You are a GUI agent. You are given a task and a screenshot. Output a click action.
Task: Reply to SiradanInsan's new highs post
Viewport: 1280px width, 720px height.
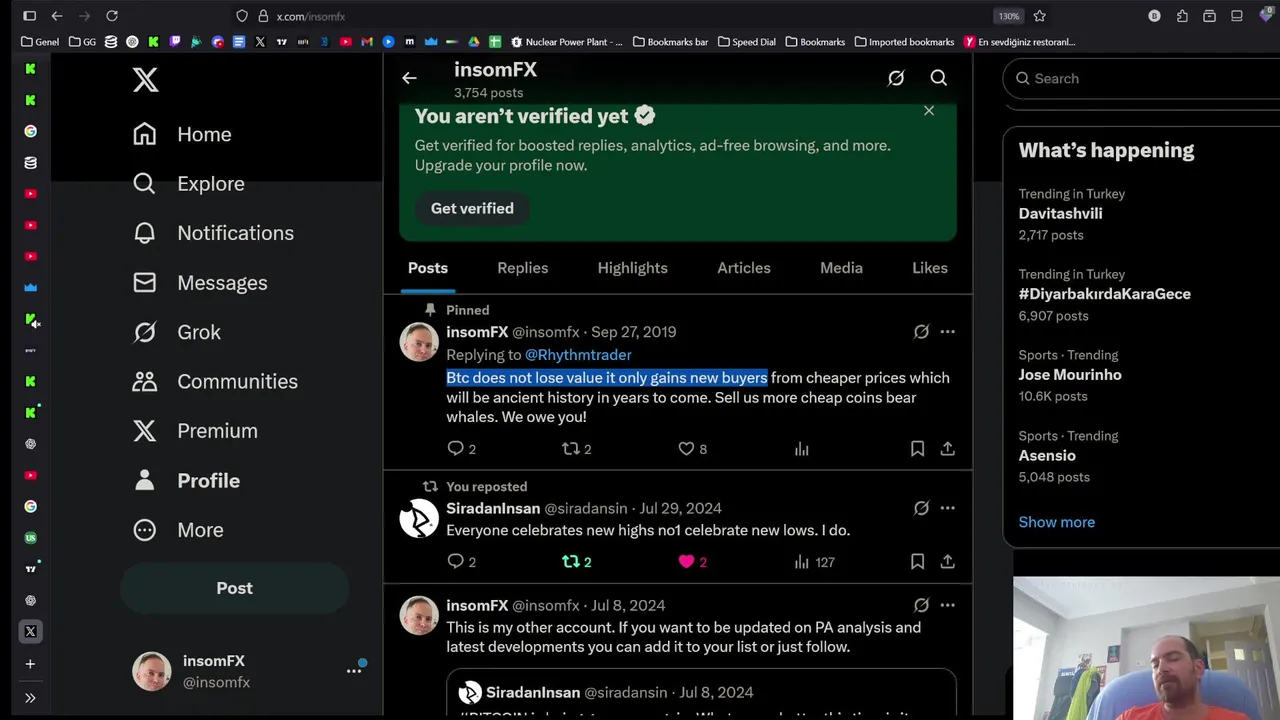tap(455, 562)
